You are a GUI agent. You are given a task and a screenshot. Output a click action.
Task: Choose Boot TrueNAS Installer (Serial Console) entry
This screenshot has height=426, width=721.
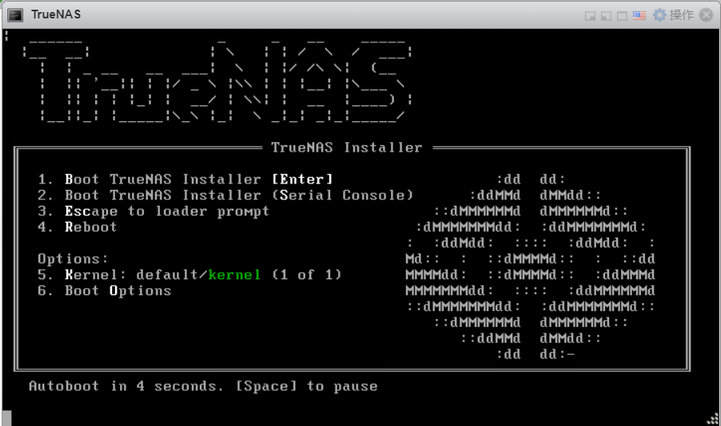pos(225,195)
